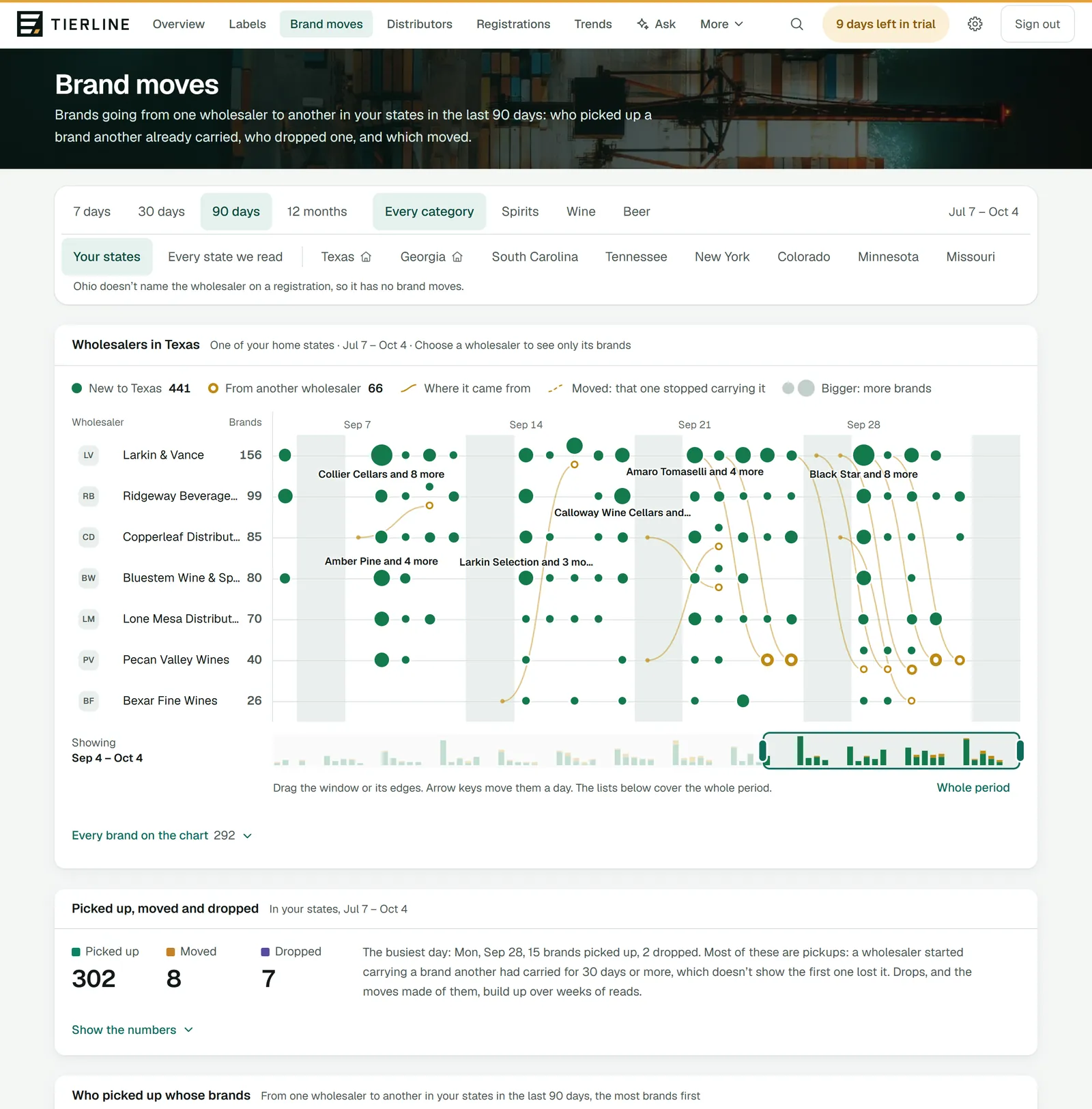Open the Trends tab
Screen dimensions: 1092x1109
(593, 24)
